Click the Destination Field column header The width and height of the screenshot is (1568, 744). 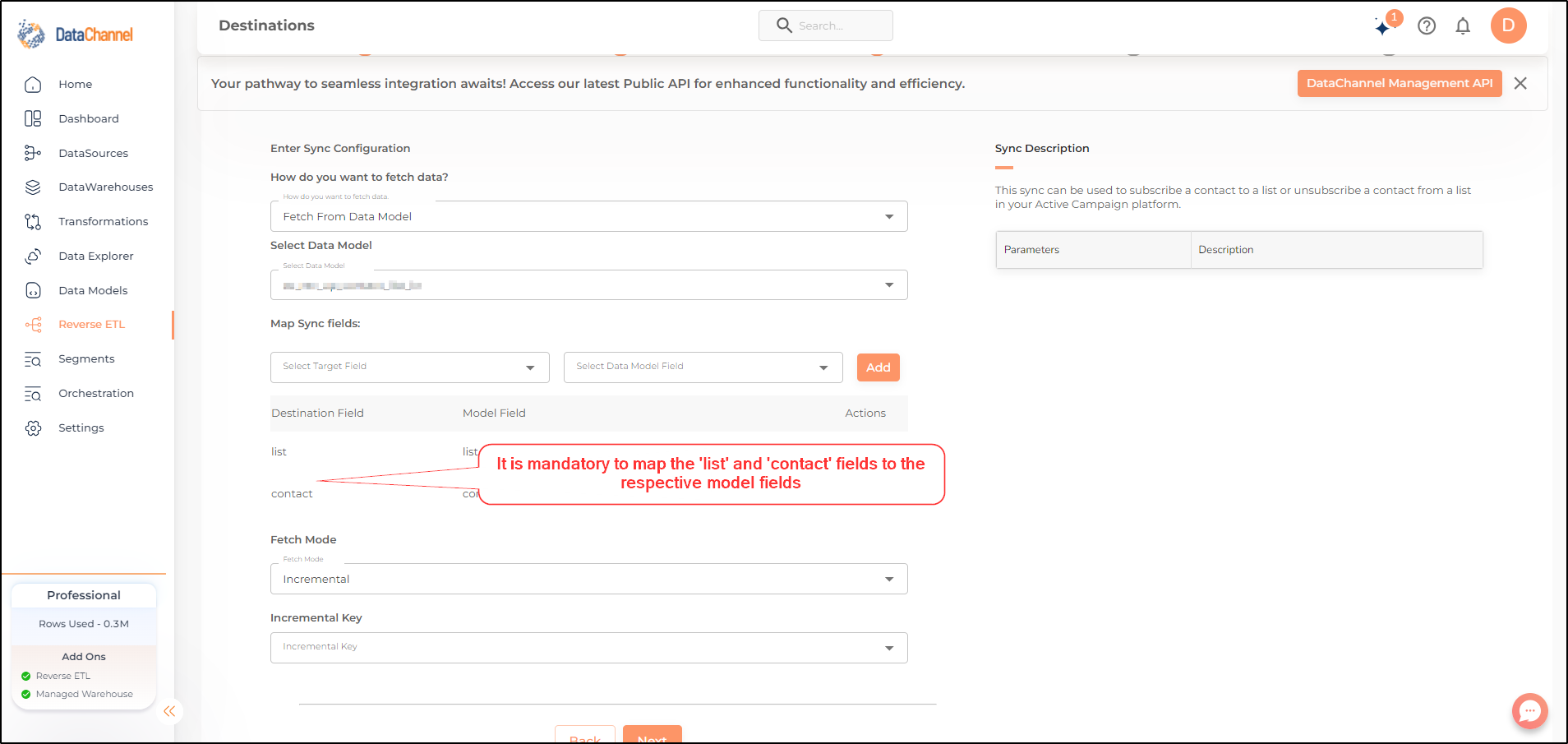tap(317, 414)
